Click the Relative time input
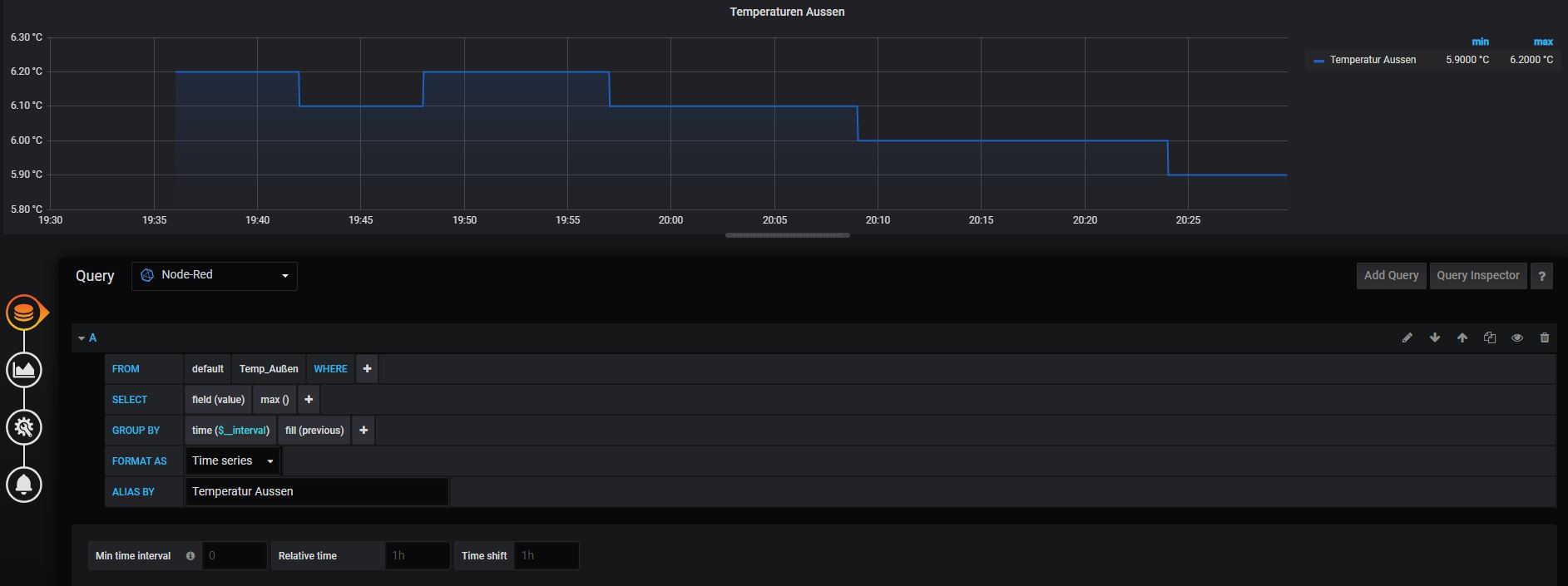Image resolution: width=1568 pixels, height=586 pixels. pos(418,556)
